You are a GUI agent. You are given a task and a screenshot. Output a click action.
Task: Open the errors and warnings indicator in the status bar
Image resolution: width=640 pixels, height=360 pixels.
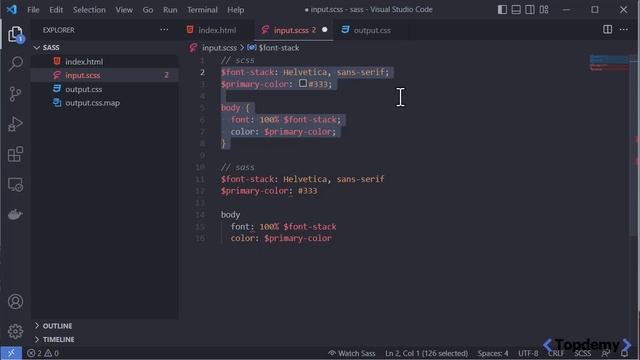click(43, 353)
